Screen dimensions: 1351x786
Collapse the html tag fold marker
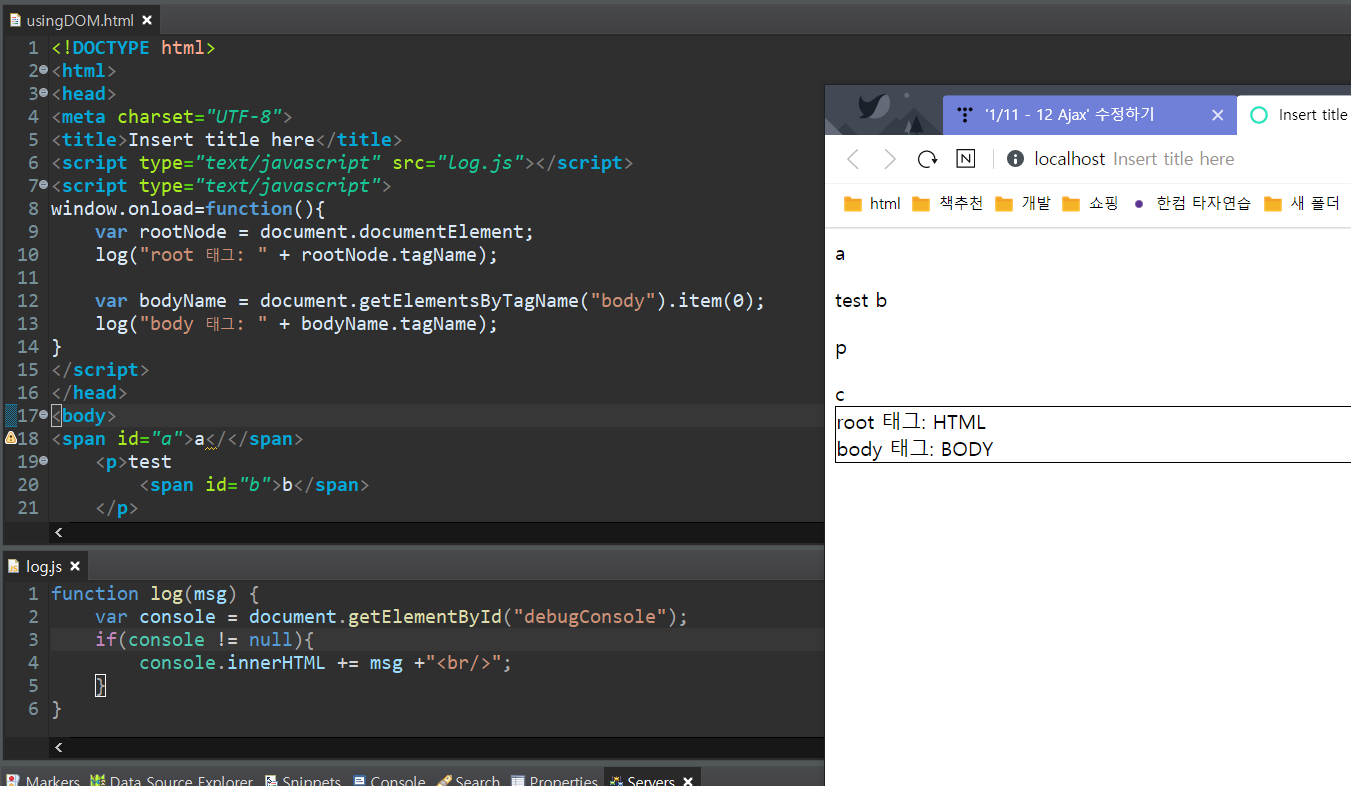[x=44, y=70]
